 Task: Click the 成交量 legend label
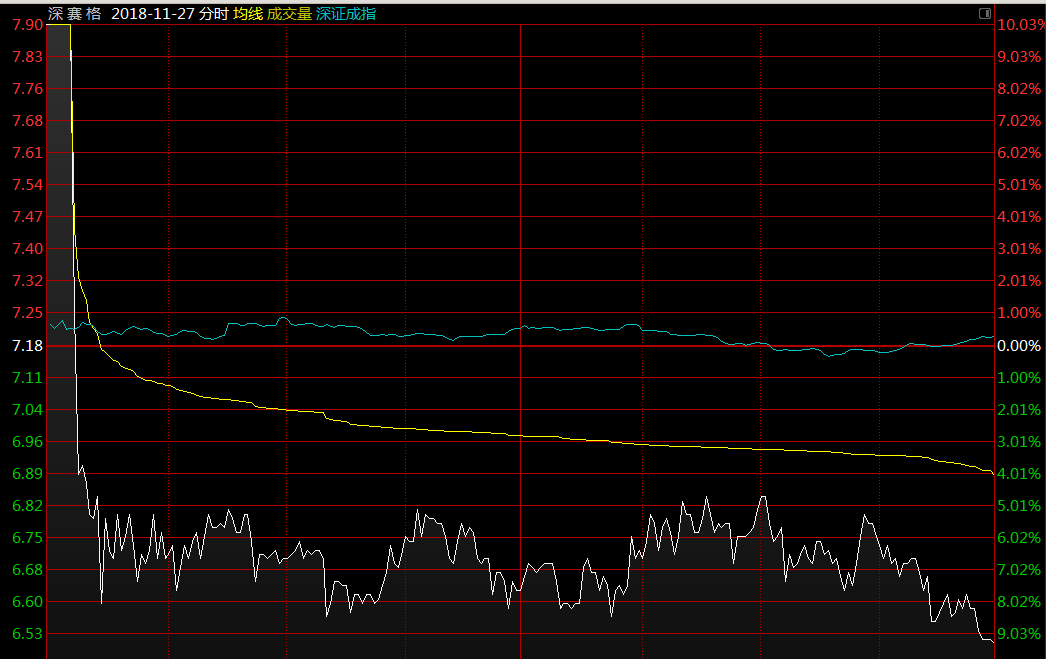point(289,14)
